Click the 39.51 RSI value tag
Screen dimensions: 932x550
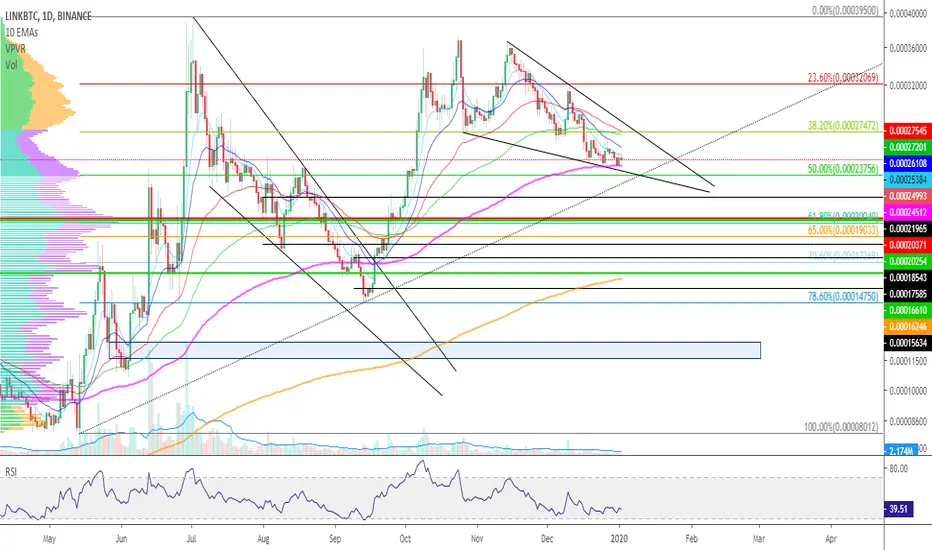(x=899, y=509)
